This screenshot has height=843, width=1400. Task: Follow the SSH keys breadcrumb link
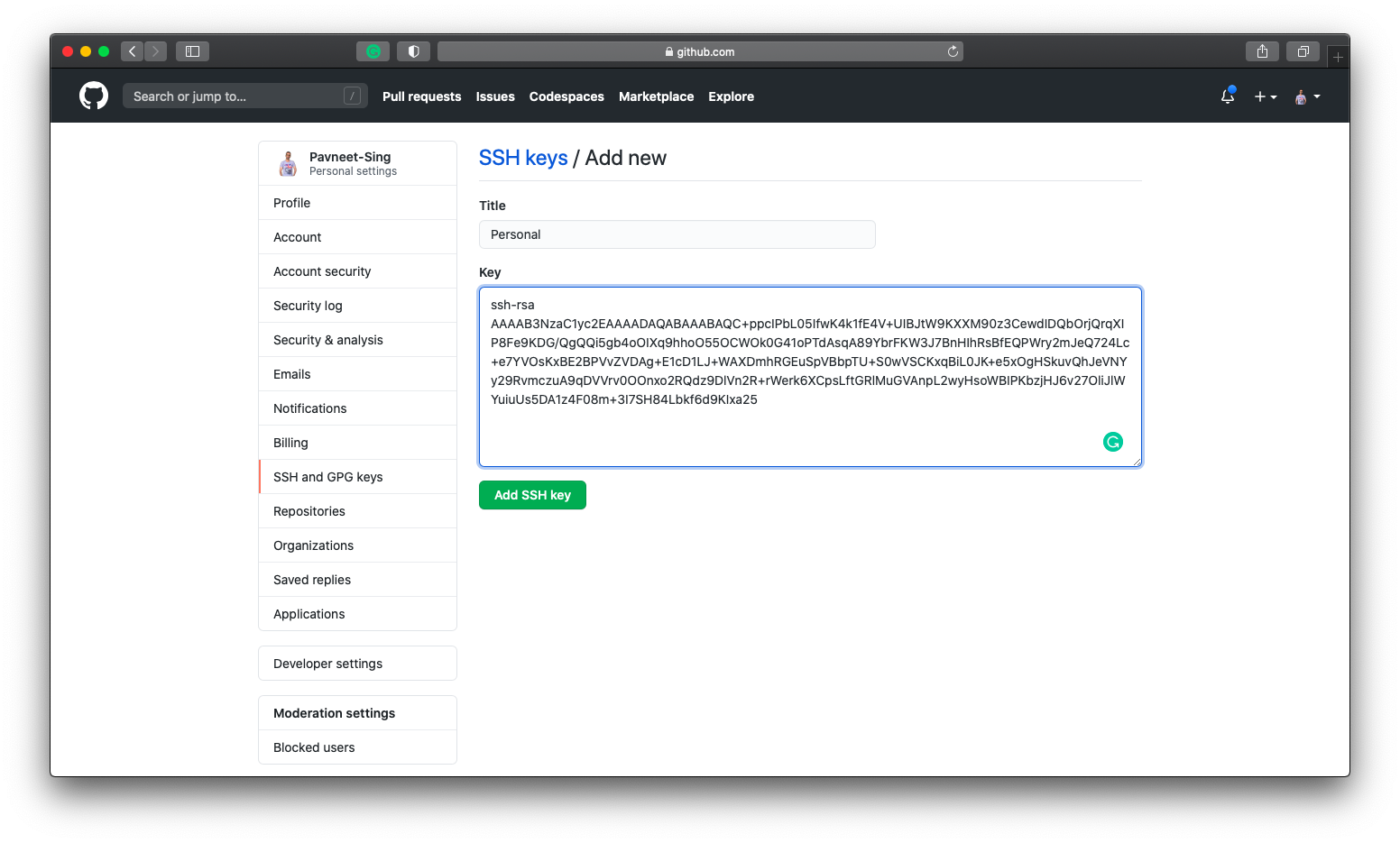pyautogui.click(x=523, y=158)
